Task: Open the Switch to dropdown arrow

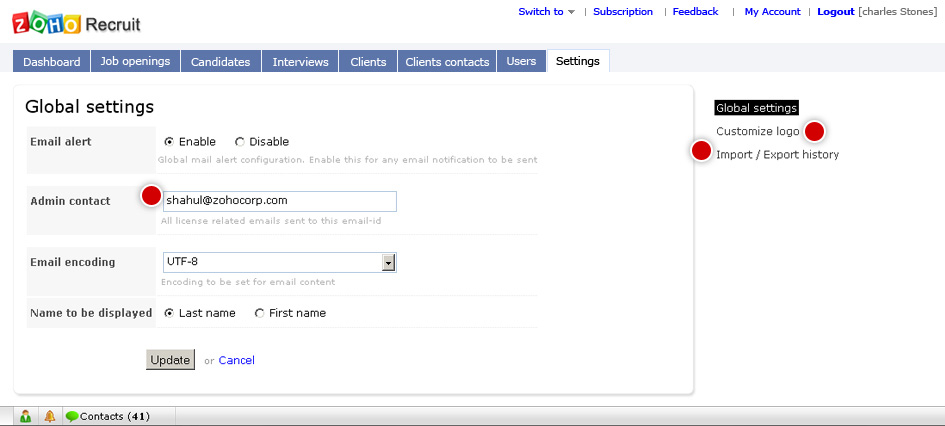Action: click(571, 12)
